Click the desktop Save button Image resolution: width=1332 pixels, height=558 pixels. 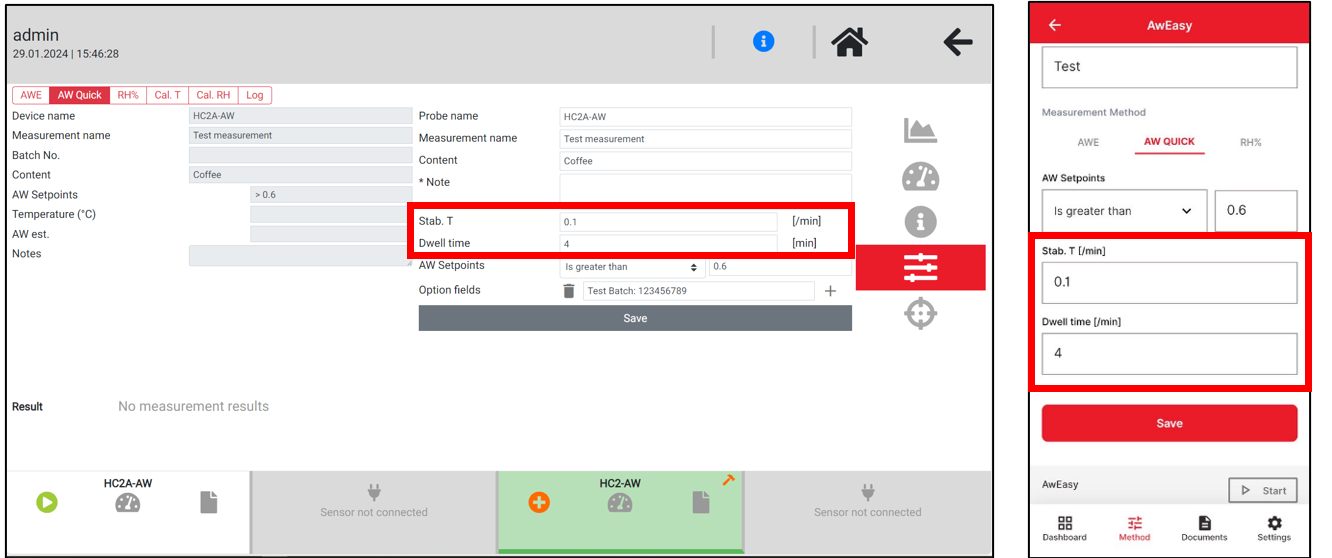635,318
